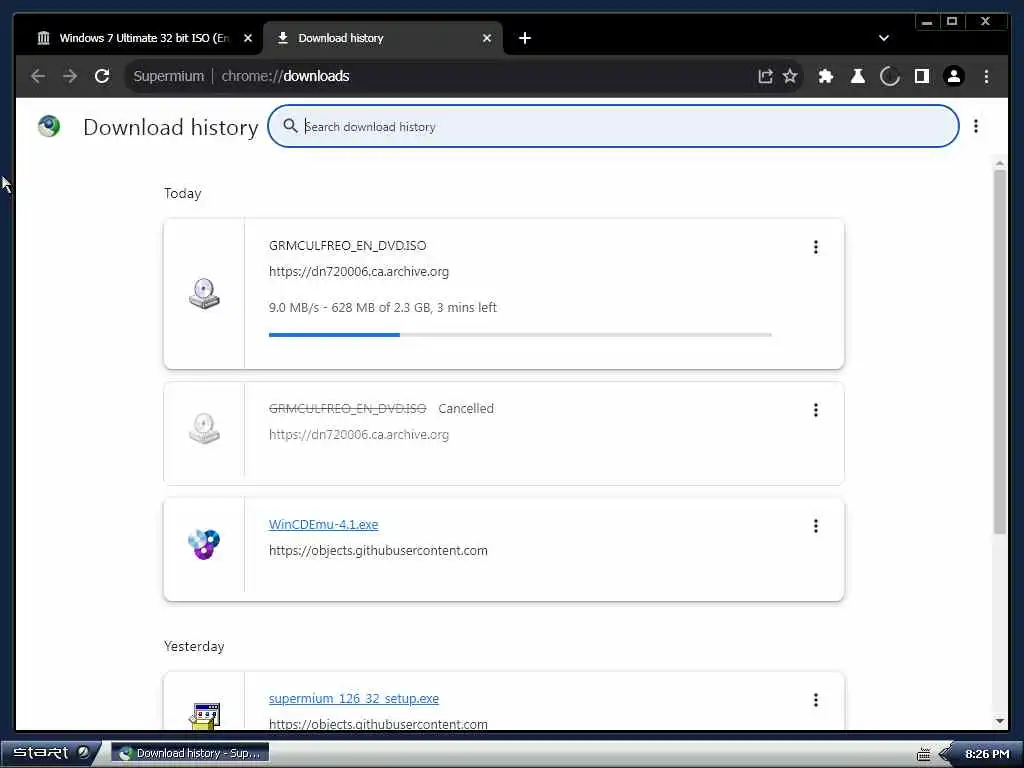Click the WinCDEmu file icon

[x=204, y=544]
